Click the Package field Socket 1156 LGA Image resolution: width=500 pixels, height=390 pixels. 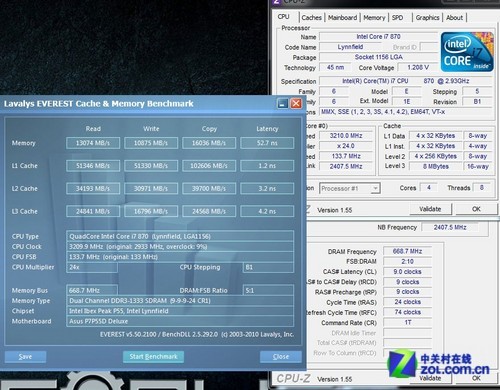tap(378, 57)
